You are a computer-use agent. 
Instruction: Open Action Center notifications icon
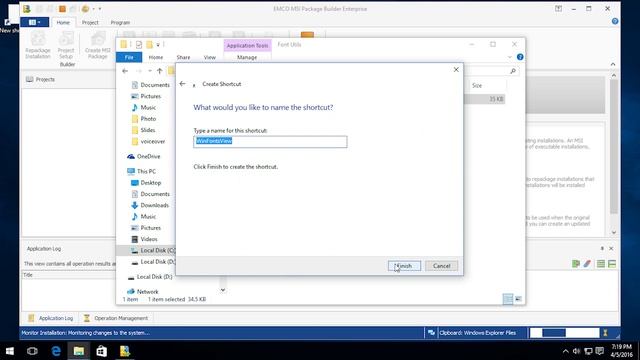[600, 351]
